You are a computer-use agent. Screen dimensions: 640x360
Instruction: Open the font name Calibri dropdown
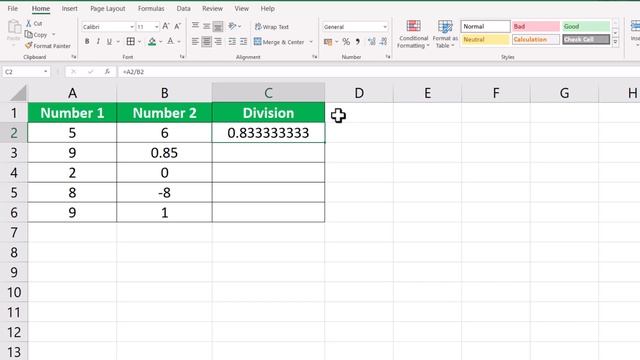point(131,27)
